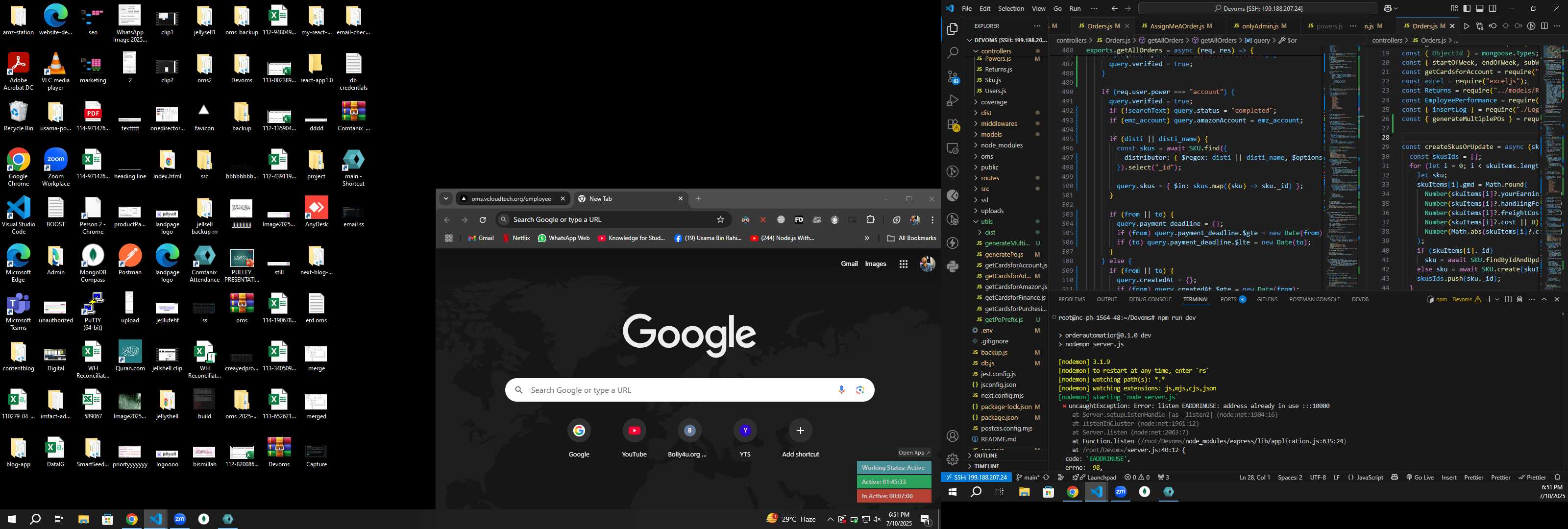
Task: Click the Google Lens image search icon
Action: pos(860,389)
